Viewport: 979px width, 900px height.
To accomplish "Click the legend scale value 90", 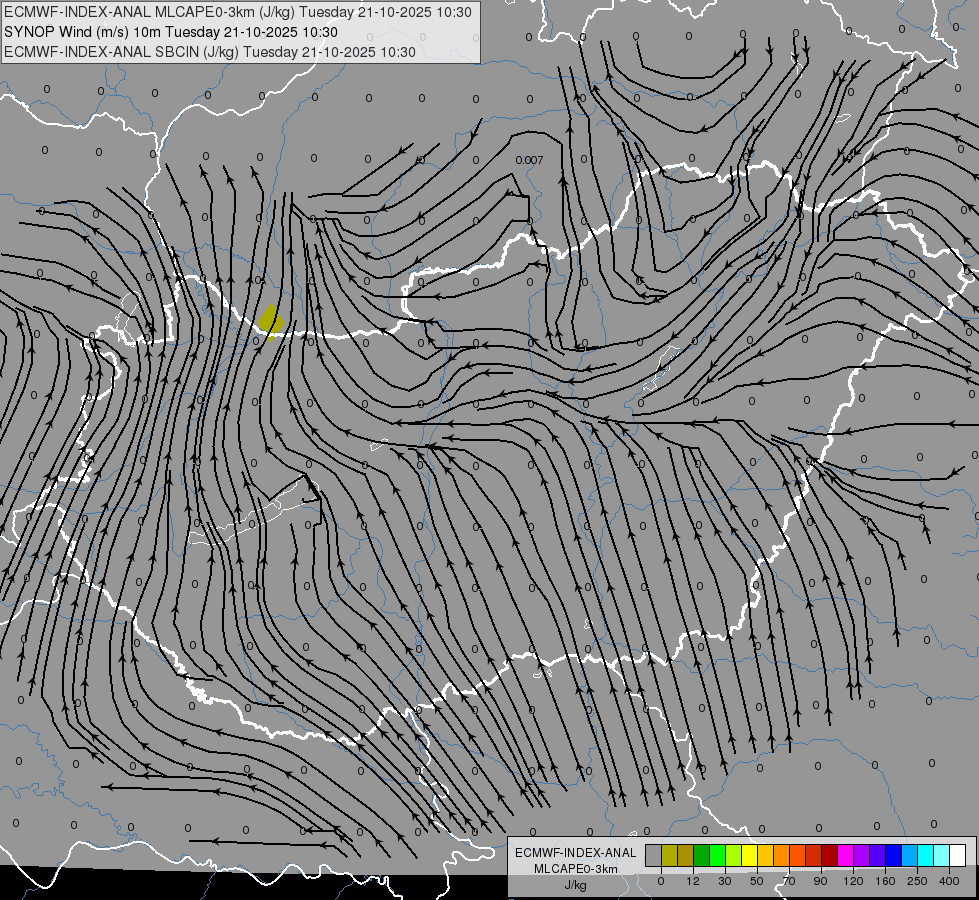I will [x=821, y=881].
